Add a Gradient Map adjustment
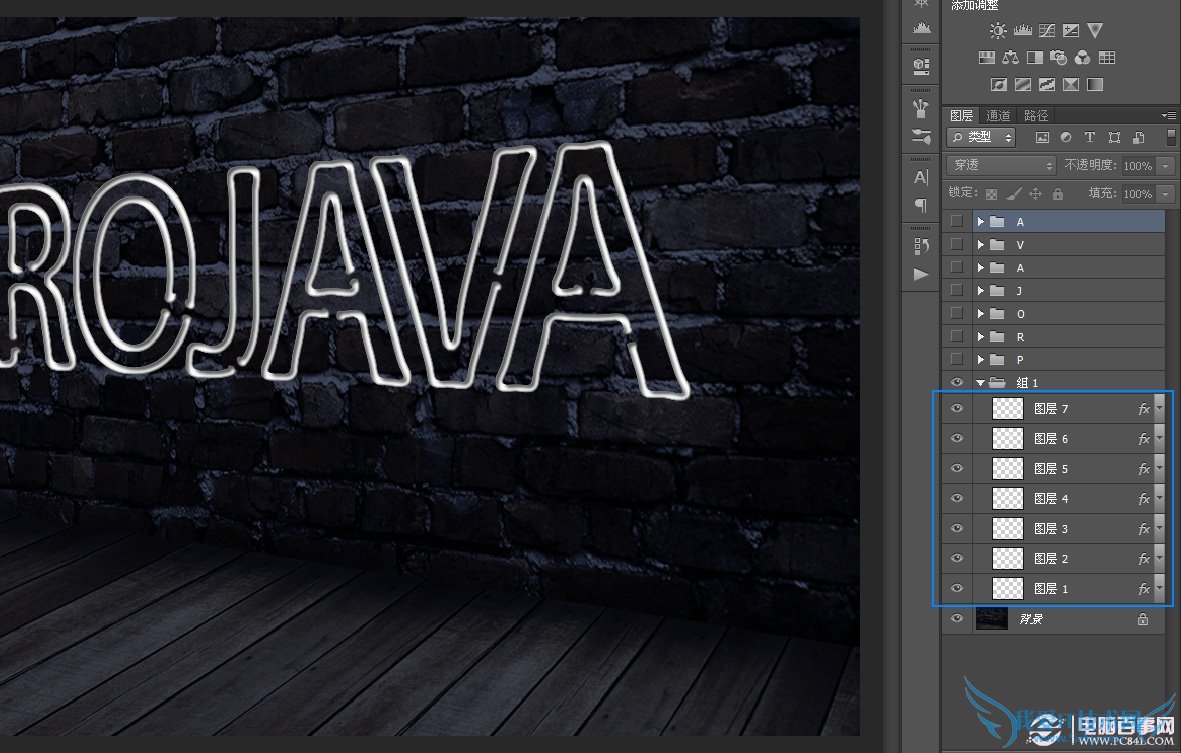The height and width of the screenshot is (753, 1181). [x=1095, y=84]
